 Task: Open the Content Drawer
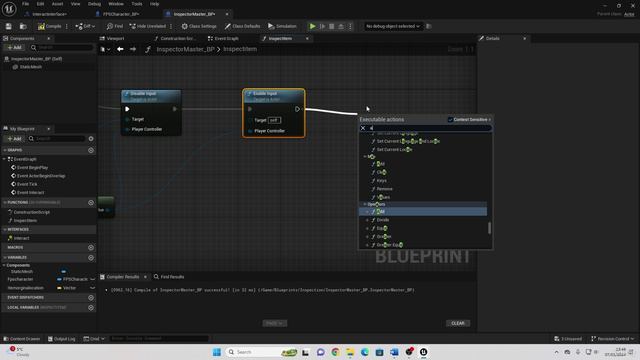[22, 339]
